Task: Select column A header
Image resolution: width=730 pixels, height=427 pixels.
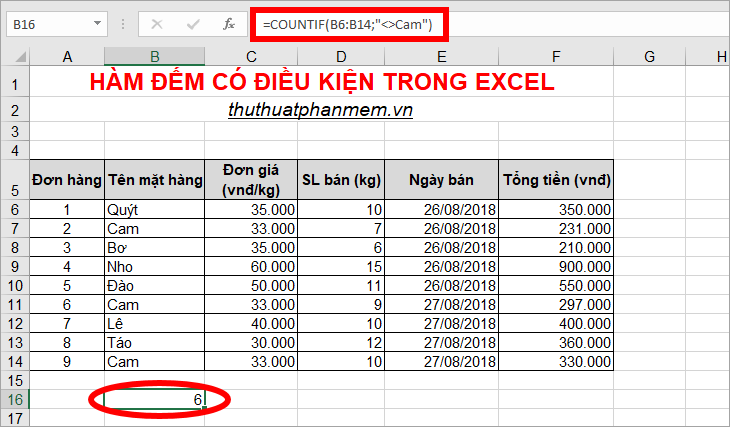Action: click(x=67, y=57)
